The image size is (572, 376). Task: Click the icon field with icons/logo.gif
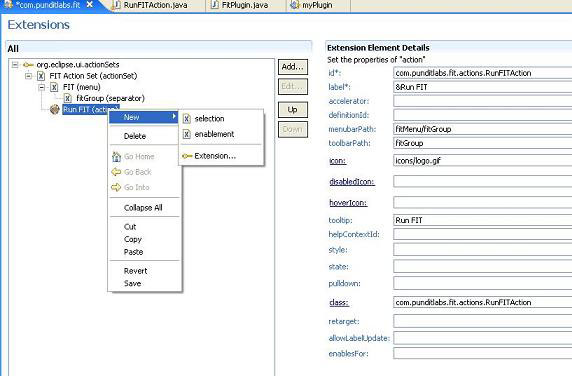pos(482,161)
